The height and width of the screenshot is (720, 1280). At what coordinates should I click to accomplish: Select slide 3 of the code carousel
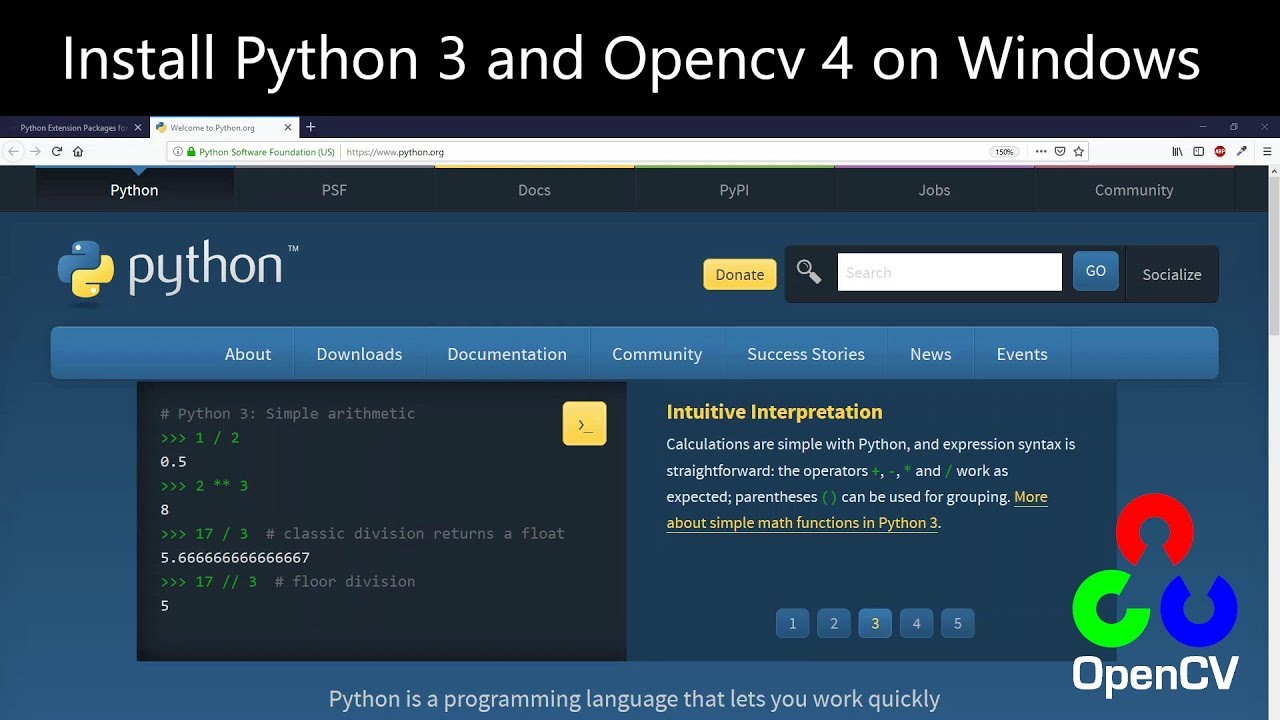coord(875,623)
